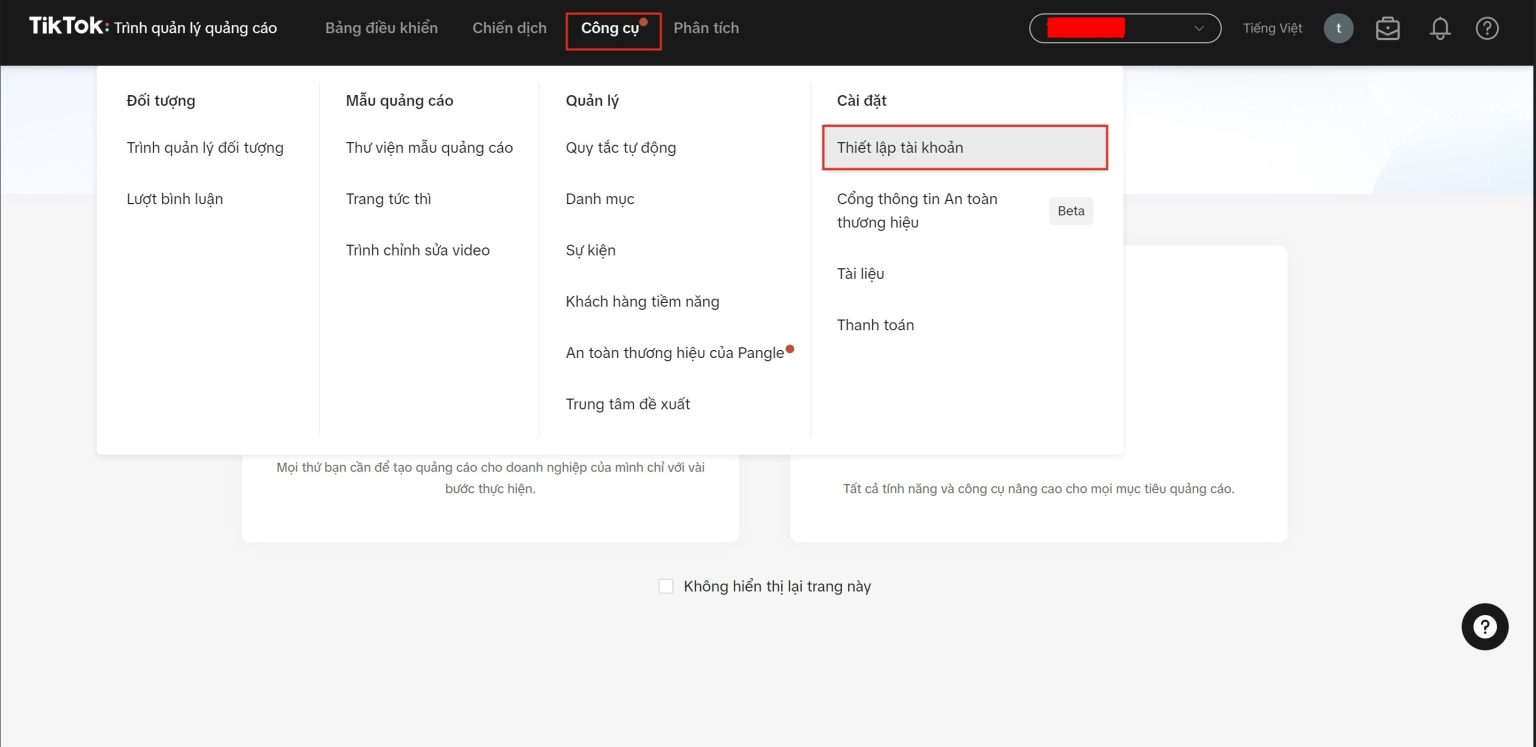Viewport: 1536px width, 747px height.
Task: Open the user avatar 't' icon
Action: (x=1338, y=28)
